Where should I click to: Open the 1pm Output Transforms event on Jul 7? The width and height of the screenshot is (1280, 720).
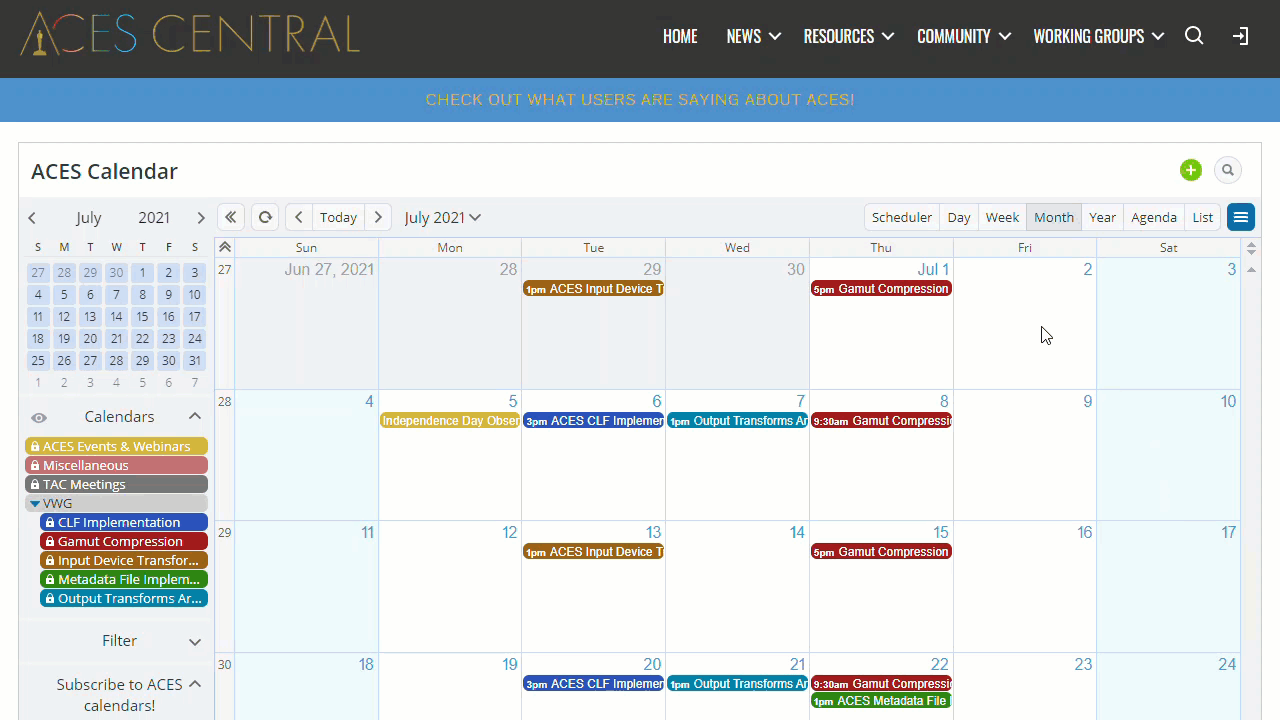click(737, 421)
